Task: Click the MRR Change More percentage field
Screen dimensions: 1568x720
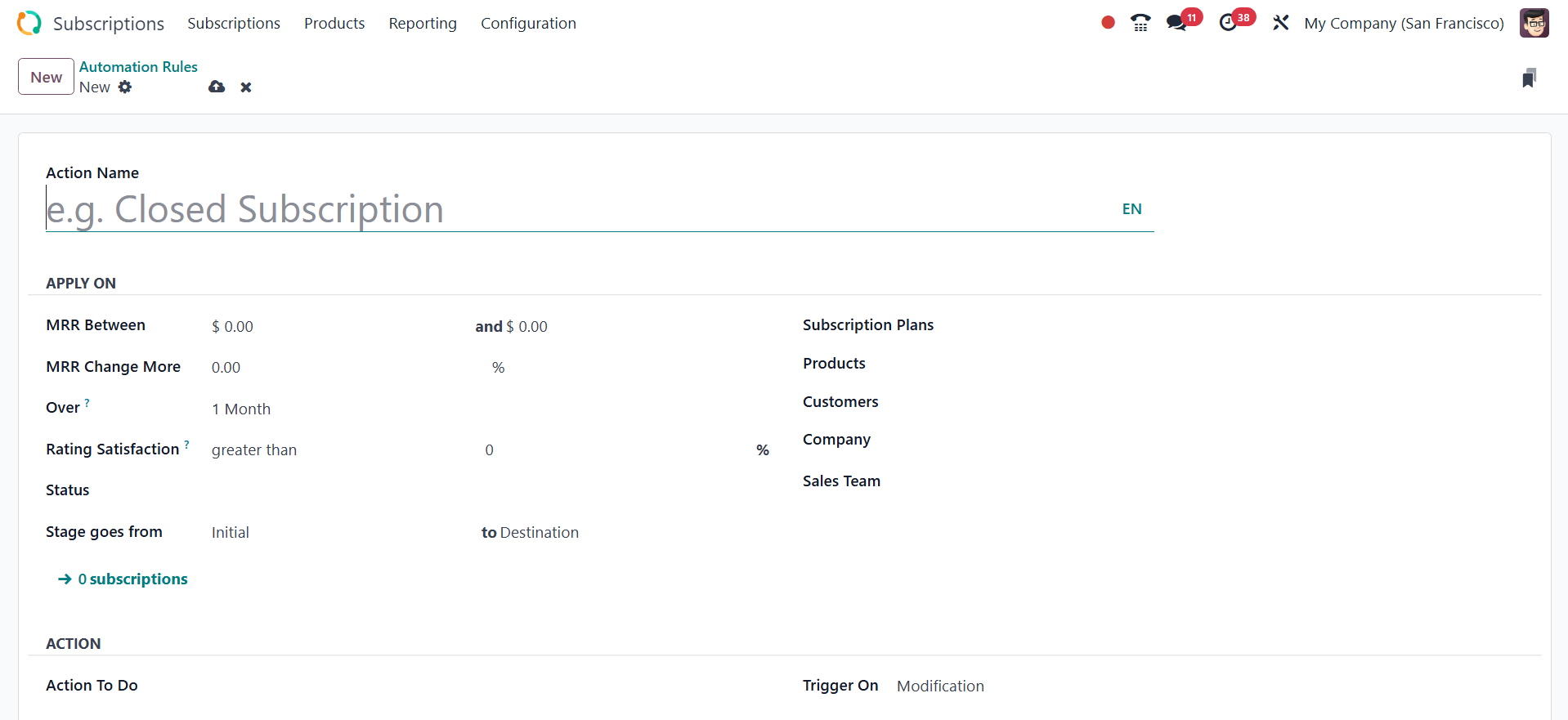Action: [347, 367]
